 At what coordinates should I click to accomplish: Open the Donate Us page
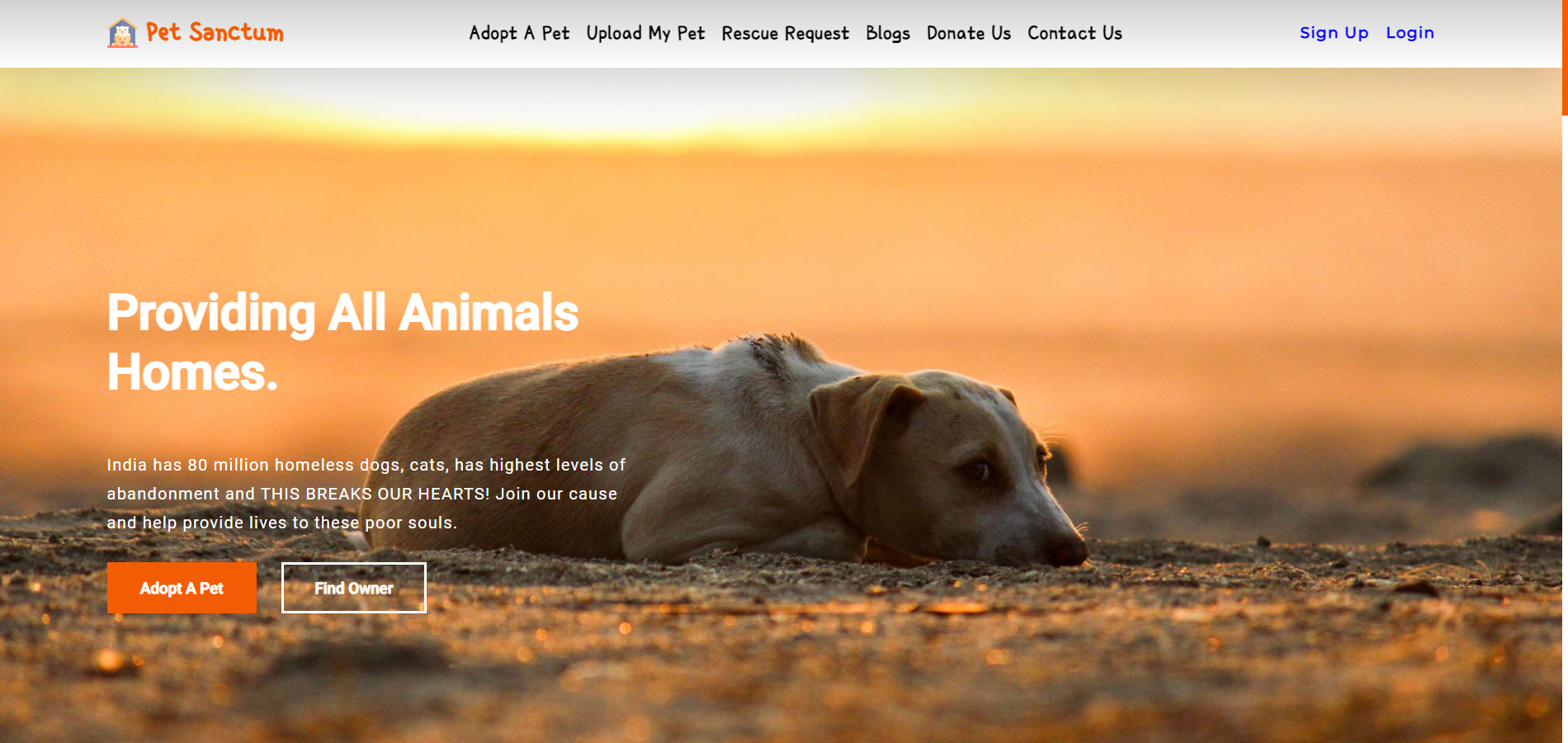969,33
